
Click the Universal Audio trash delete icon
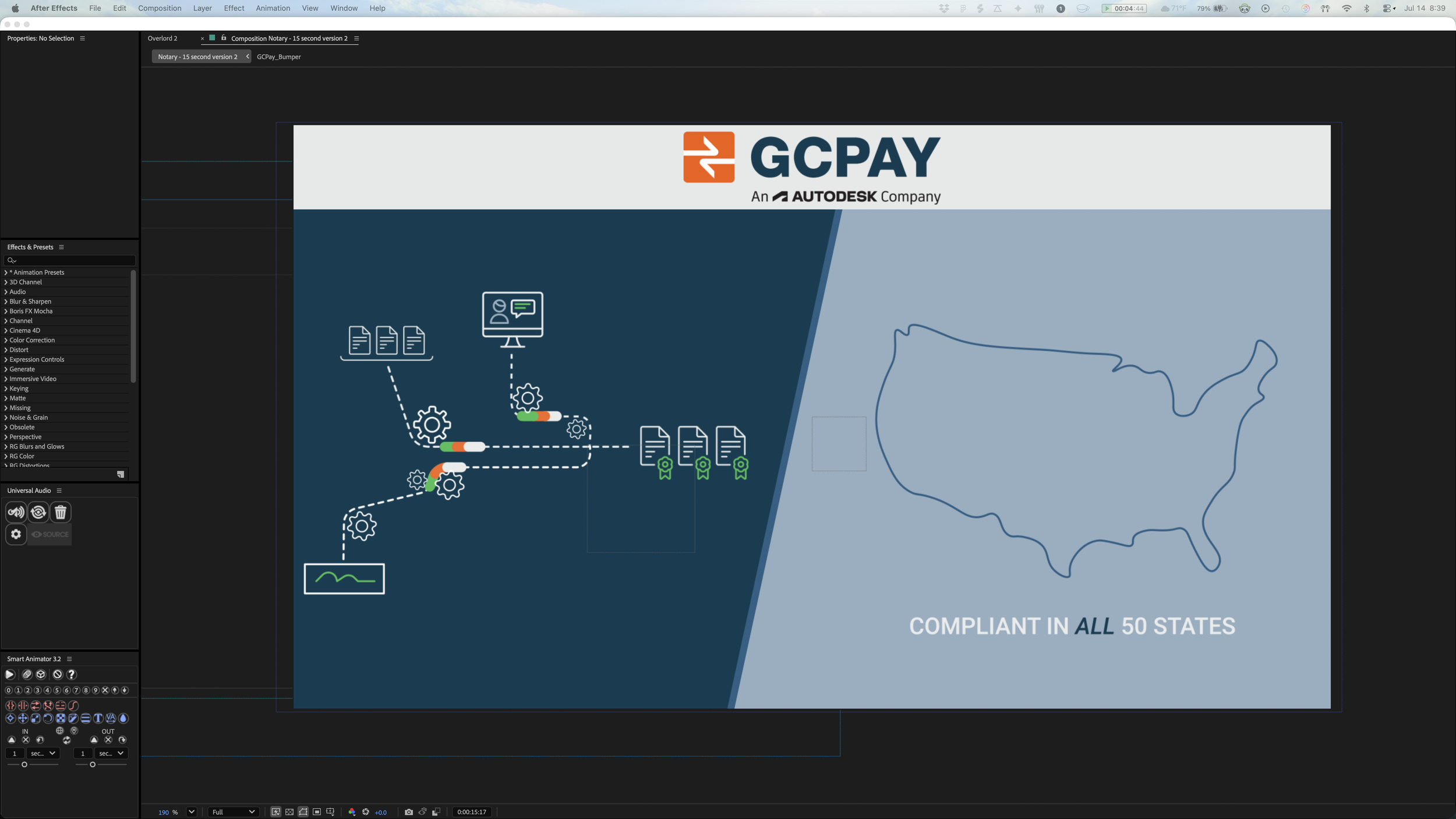tap(61, 512)
